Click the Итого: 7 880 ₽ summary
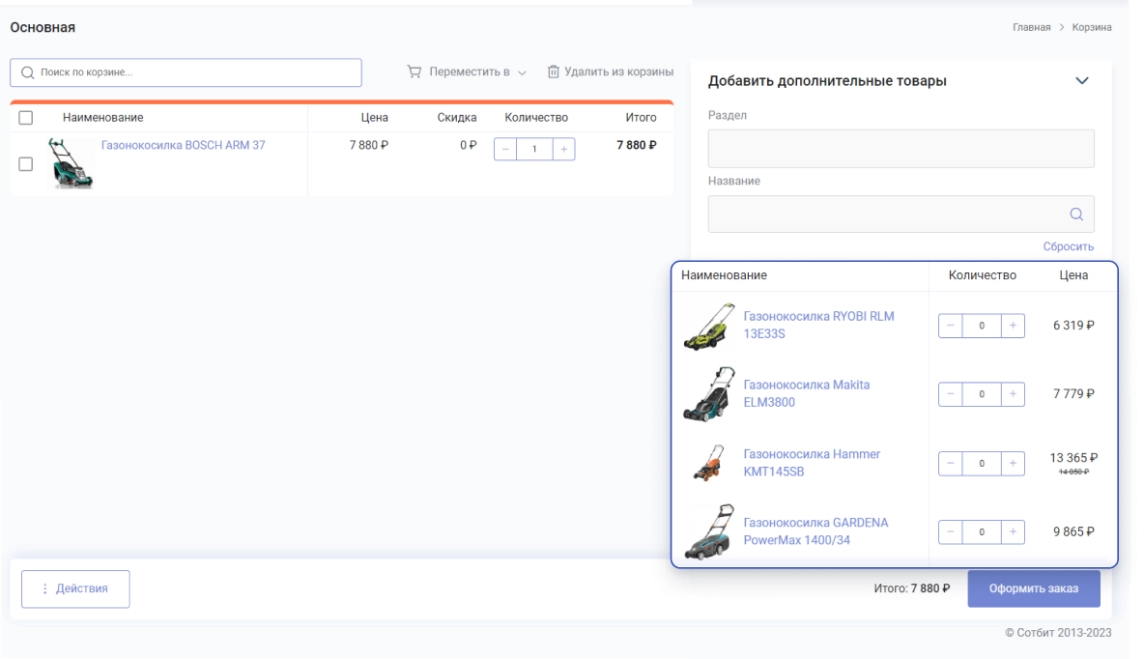Image resolution: width=1144 pixels, height=659 pixels. point(912,588)
